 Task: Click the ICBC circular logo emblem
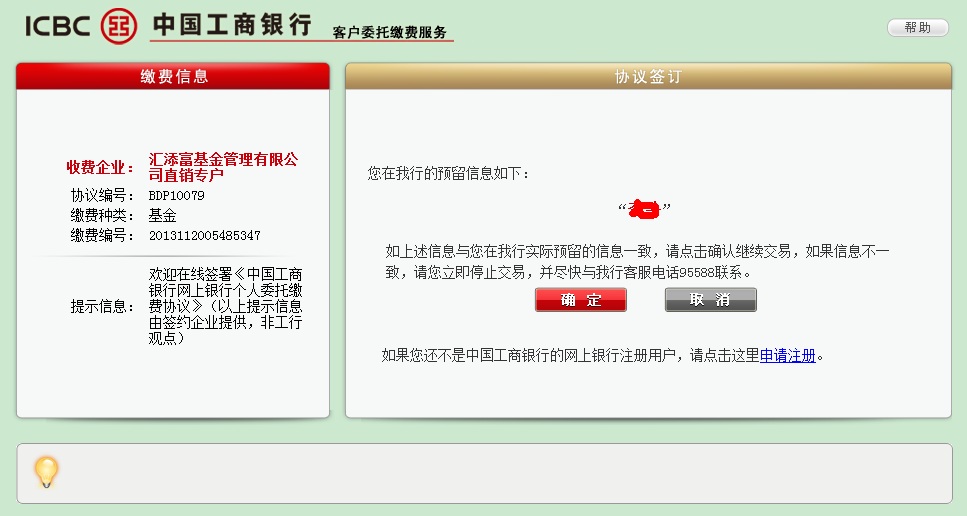(x=120, y=26)
